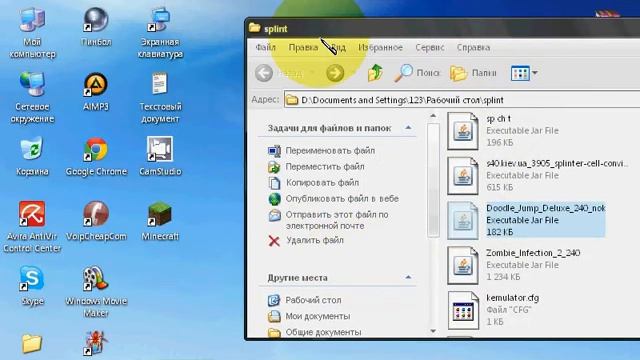Open the Сервис menu
The width and height of the screenshot is (640, 360).
[430, 47]
